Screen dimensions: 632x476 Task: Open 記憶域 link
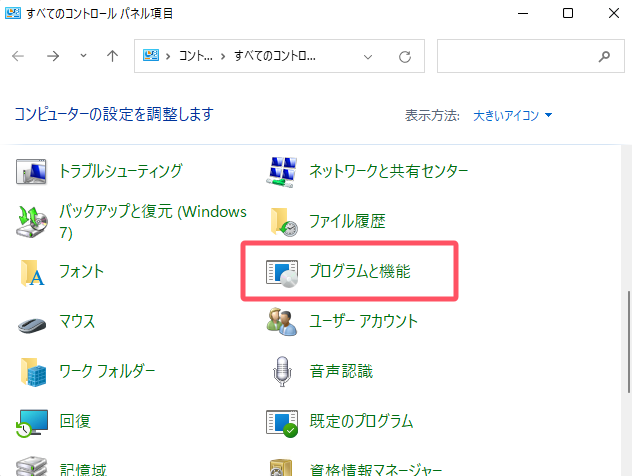click(x=83, y=470)
